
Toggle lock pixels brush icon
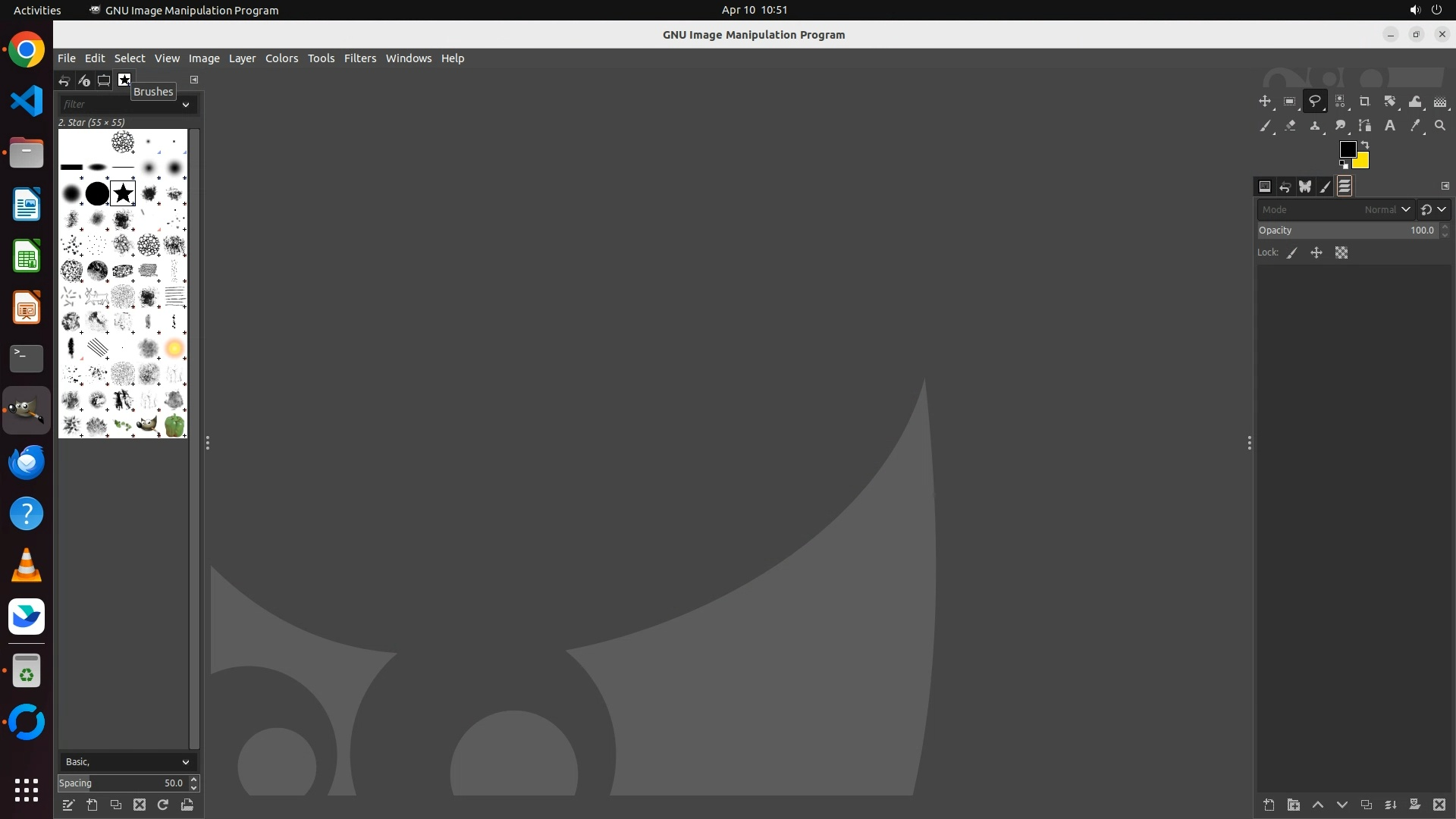point(1292,253)
